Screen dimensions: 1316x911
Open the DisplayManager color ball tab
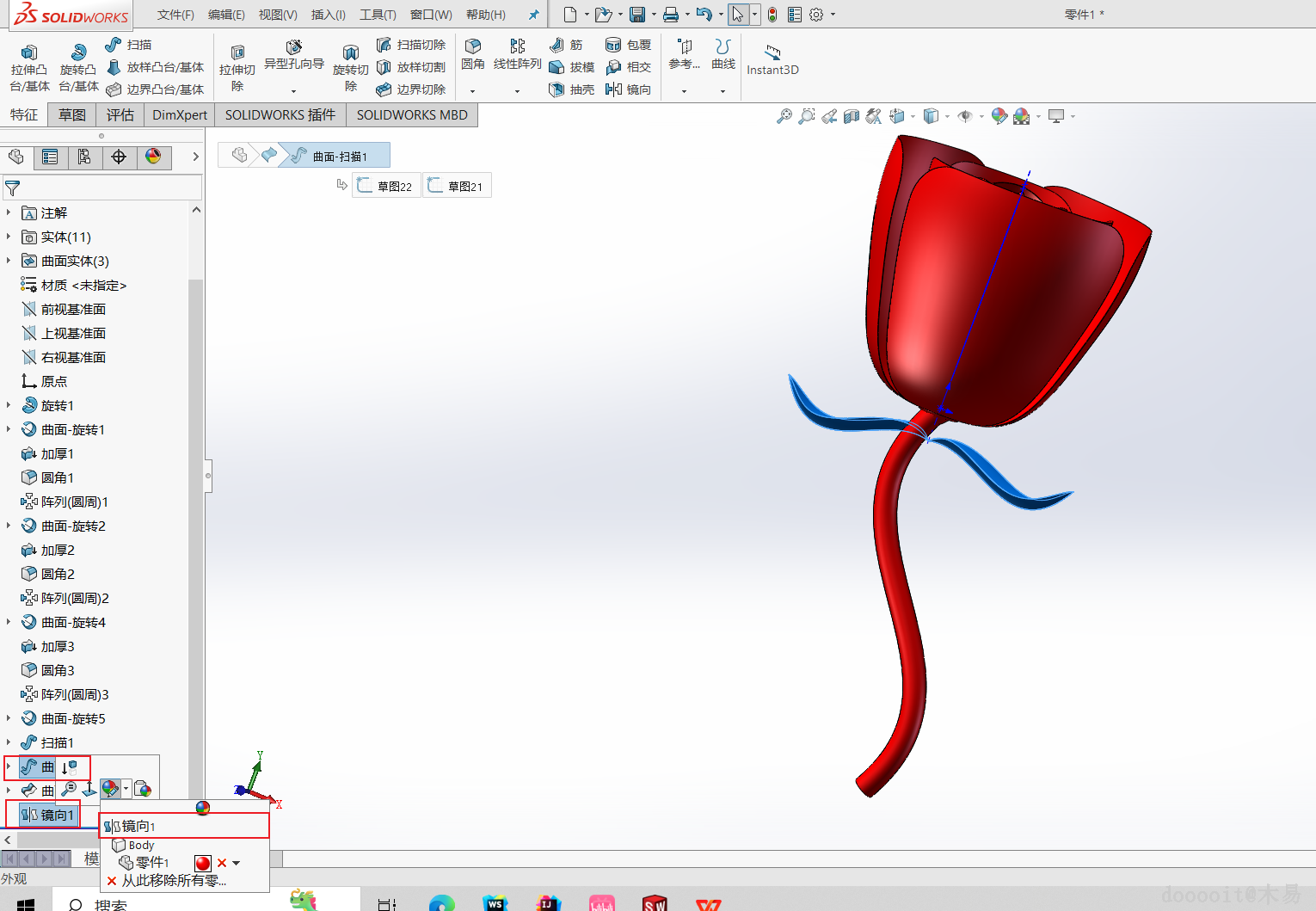(153, 157)
